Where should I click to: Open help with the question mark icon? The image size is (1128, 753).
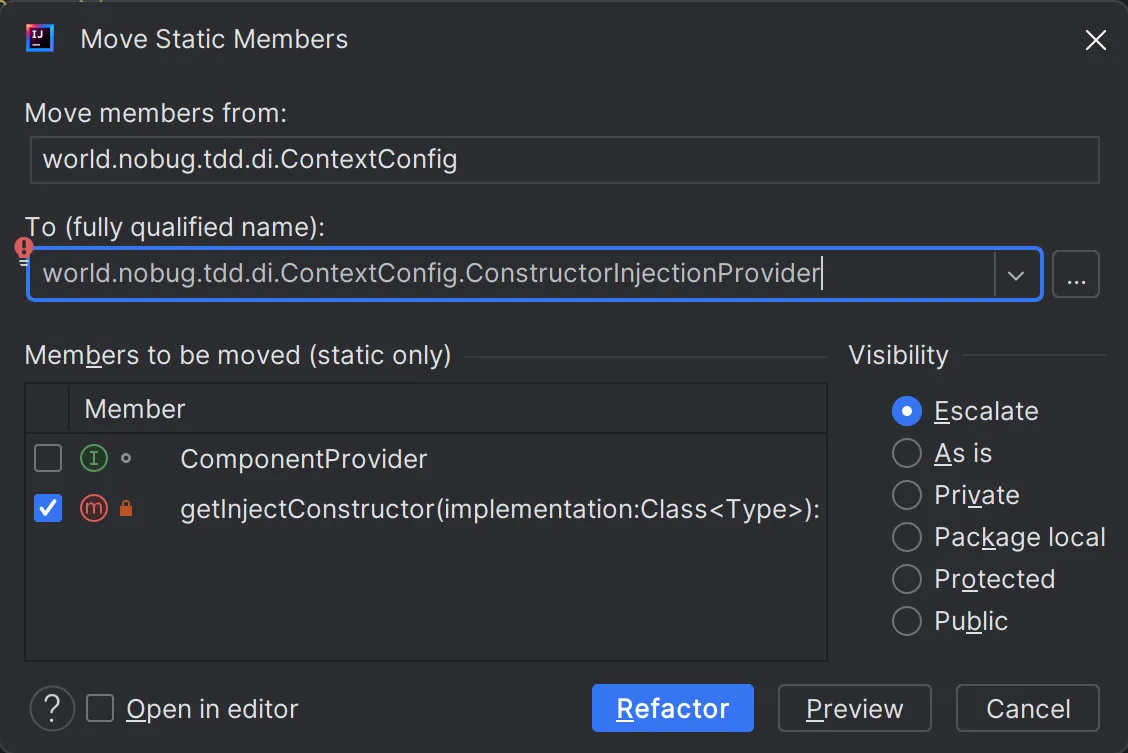coord(52,709)
